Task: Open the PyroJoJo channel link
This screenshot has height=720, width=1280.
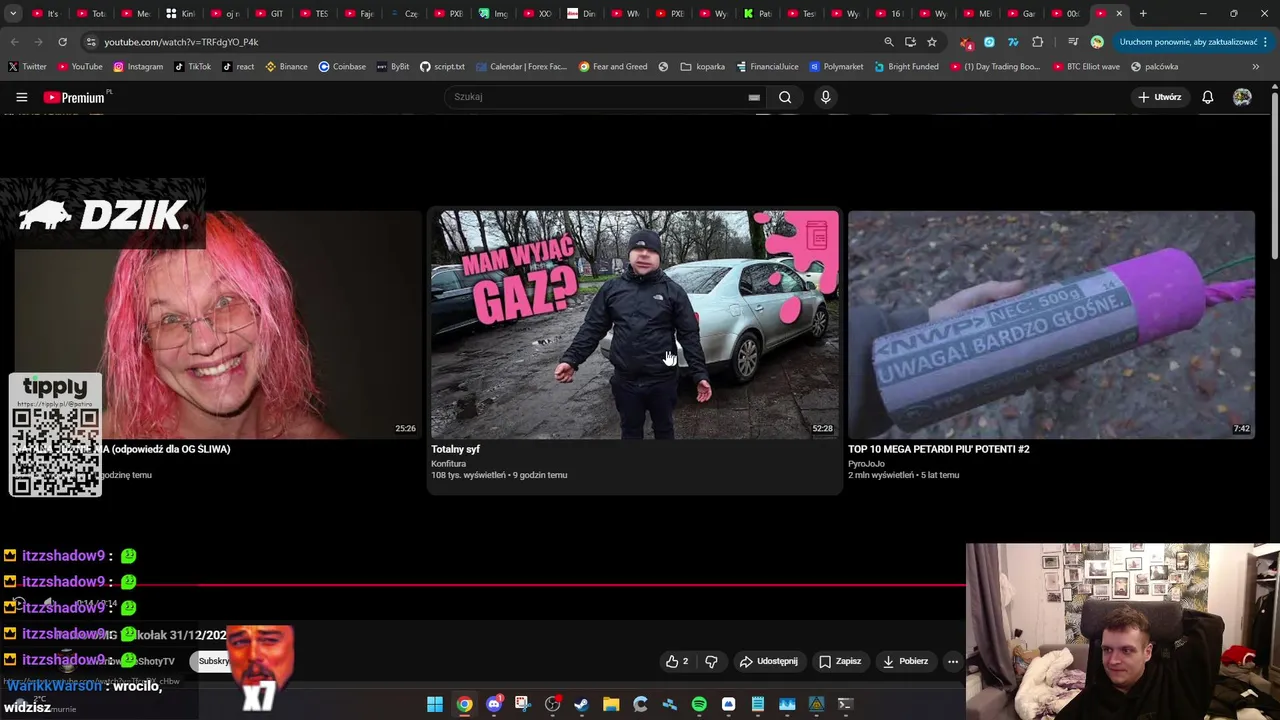Action: click(x=866, y=464)
